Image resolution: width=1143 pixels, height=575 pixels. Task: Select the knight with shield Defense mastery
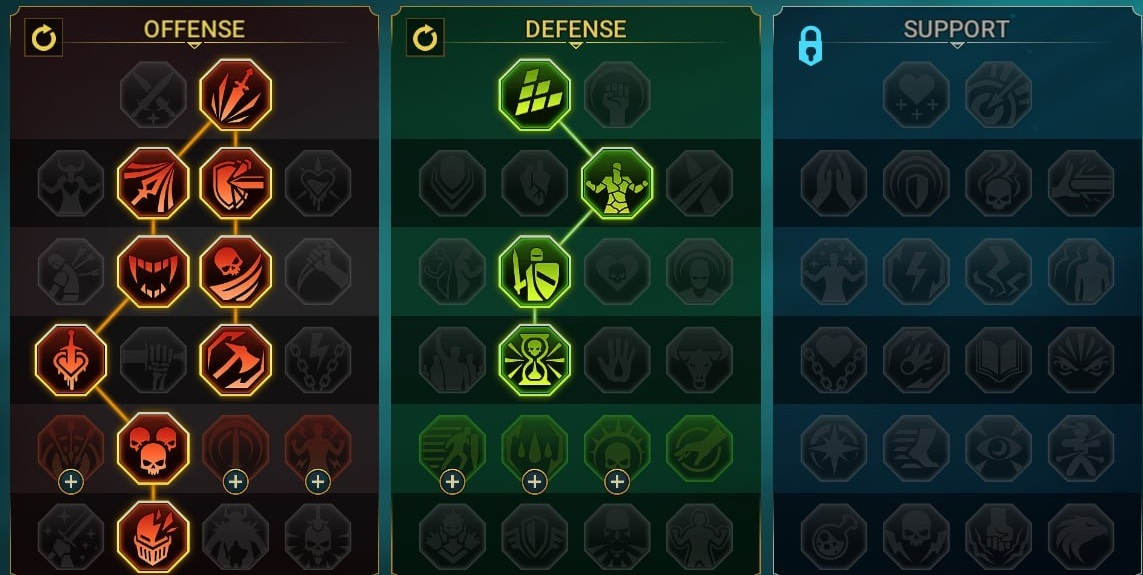534,270
